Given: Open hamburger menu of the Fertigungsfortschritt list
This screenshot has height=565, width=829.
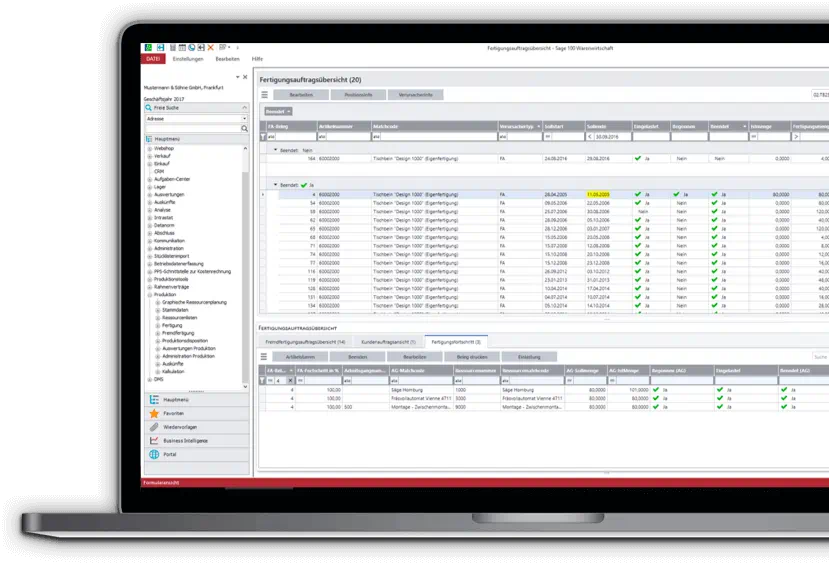Looking at the screenshot, I should 264,357.
